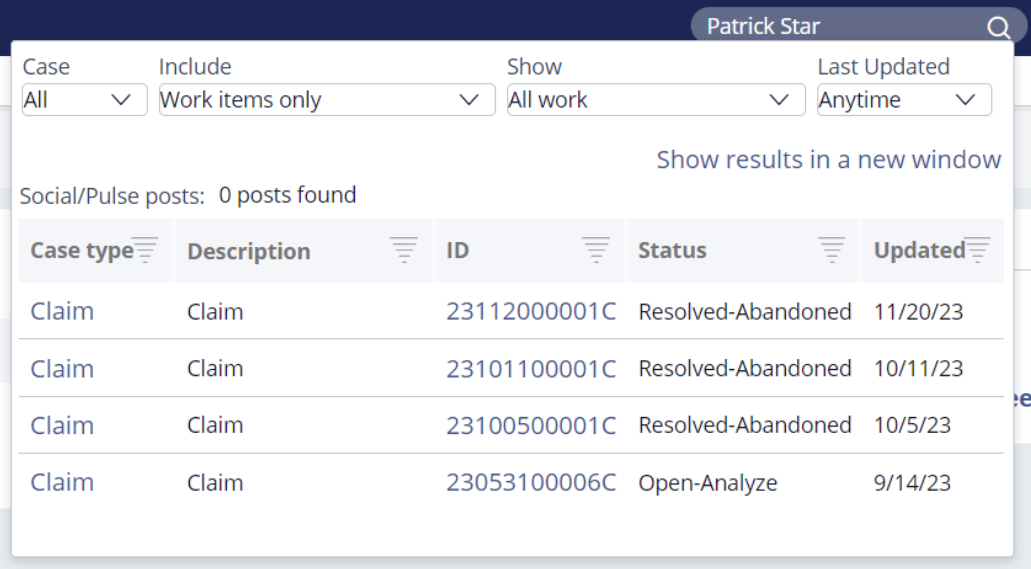Screen dimensions: 1031x569
Task: Sort by the Description column header
Action: [249, 251]
